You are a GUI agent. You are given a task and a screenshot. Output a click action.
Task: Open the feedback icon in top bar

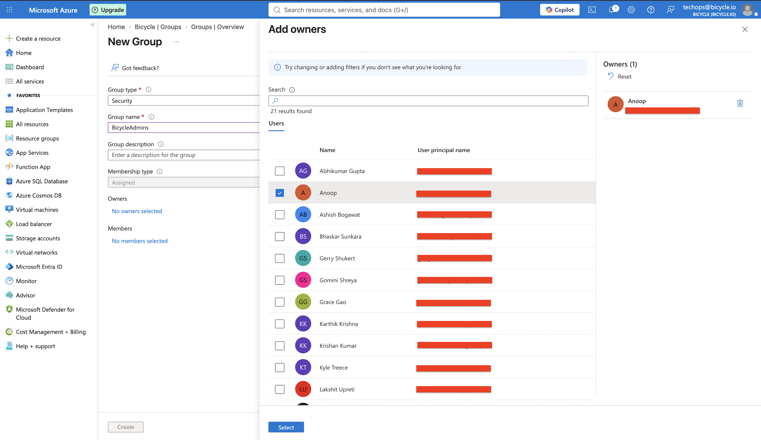coord(670,10)
